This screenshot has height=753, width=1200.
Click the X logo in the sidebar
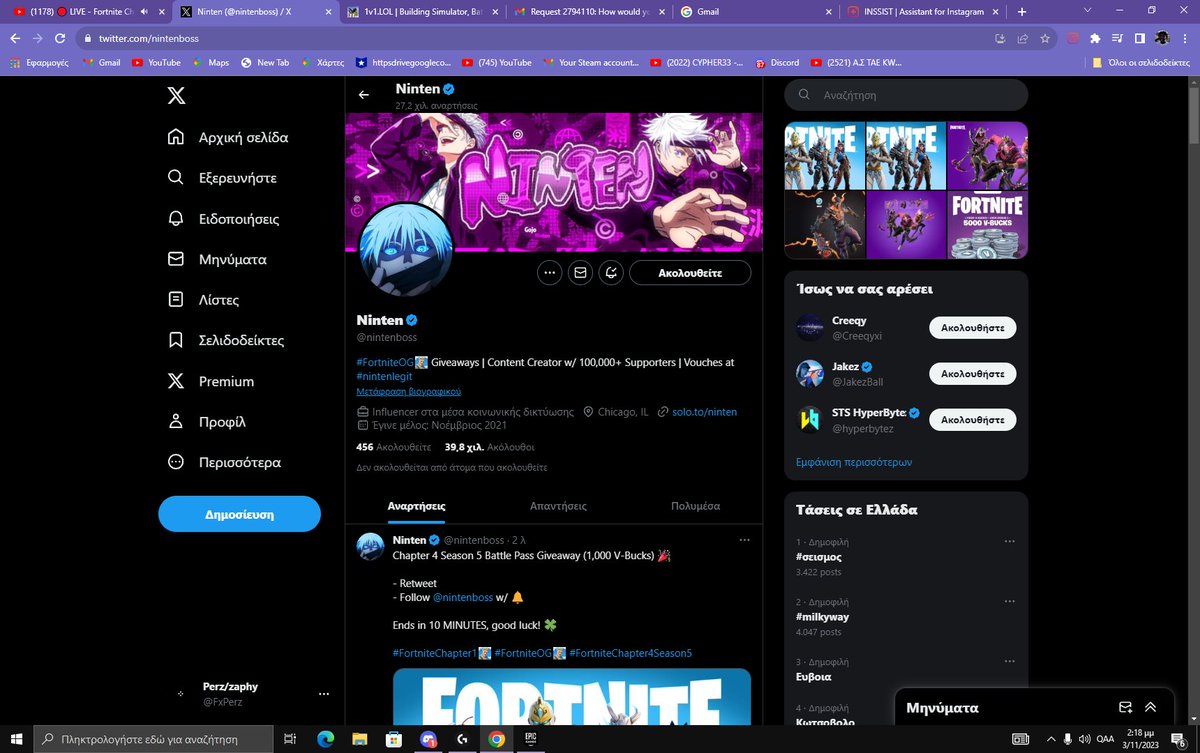(176, 96)
